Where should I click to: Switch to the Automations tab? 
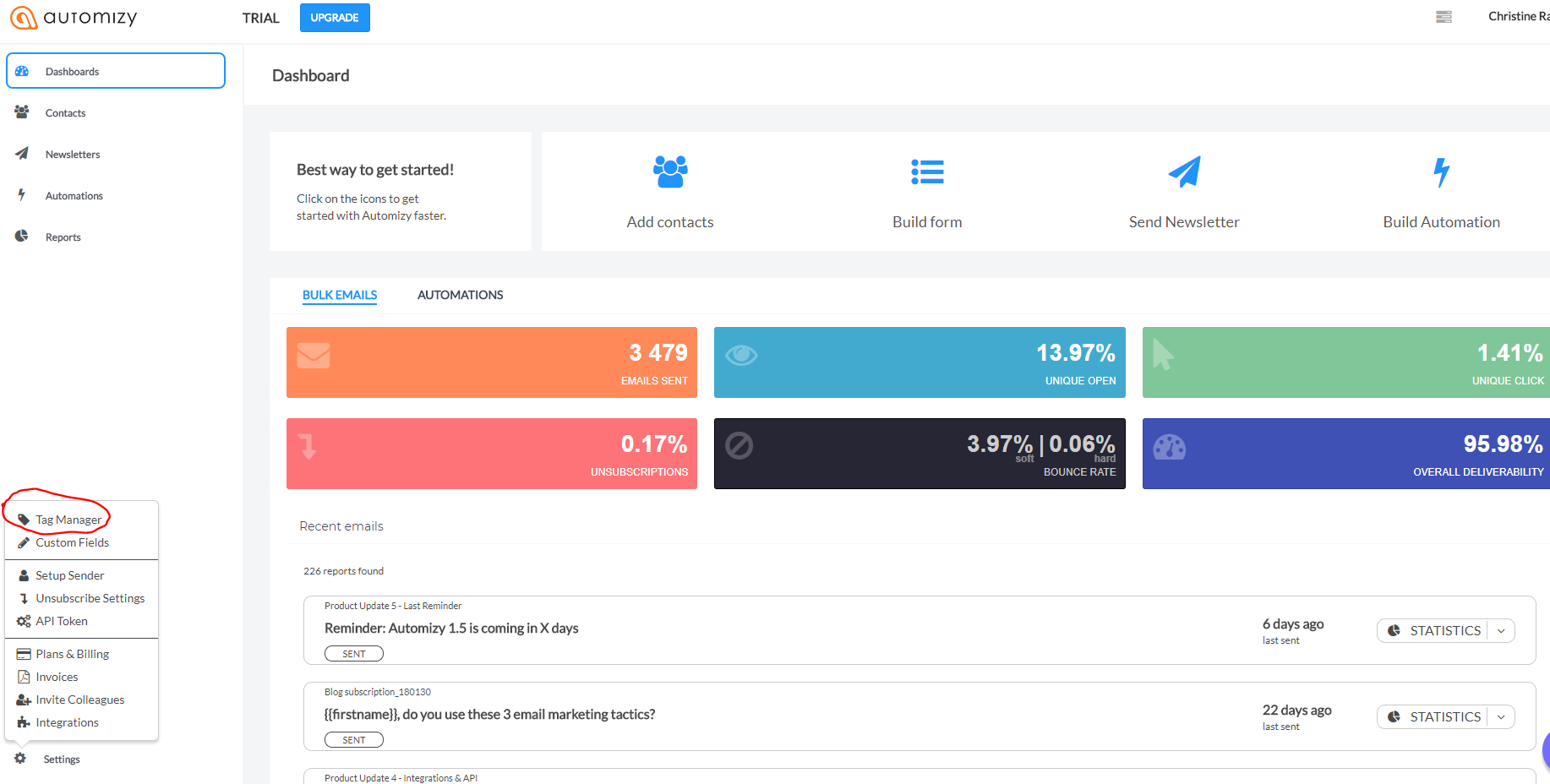point(460,295)
